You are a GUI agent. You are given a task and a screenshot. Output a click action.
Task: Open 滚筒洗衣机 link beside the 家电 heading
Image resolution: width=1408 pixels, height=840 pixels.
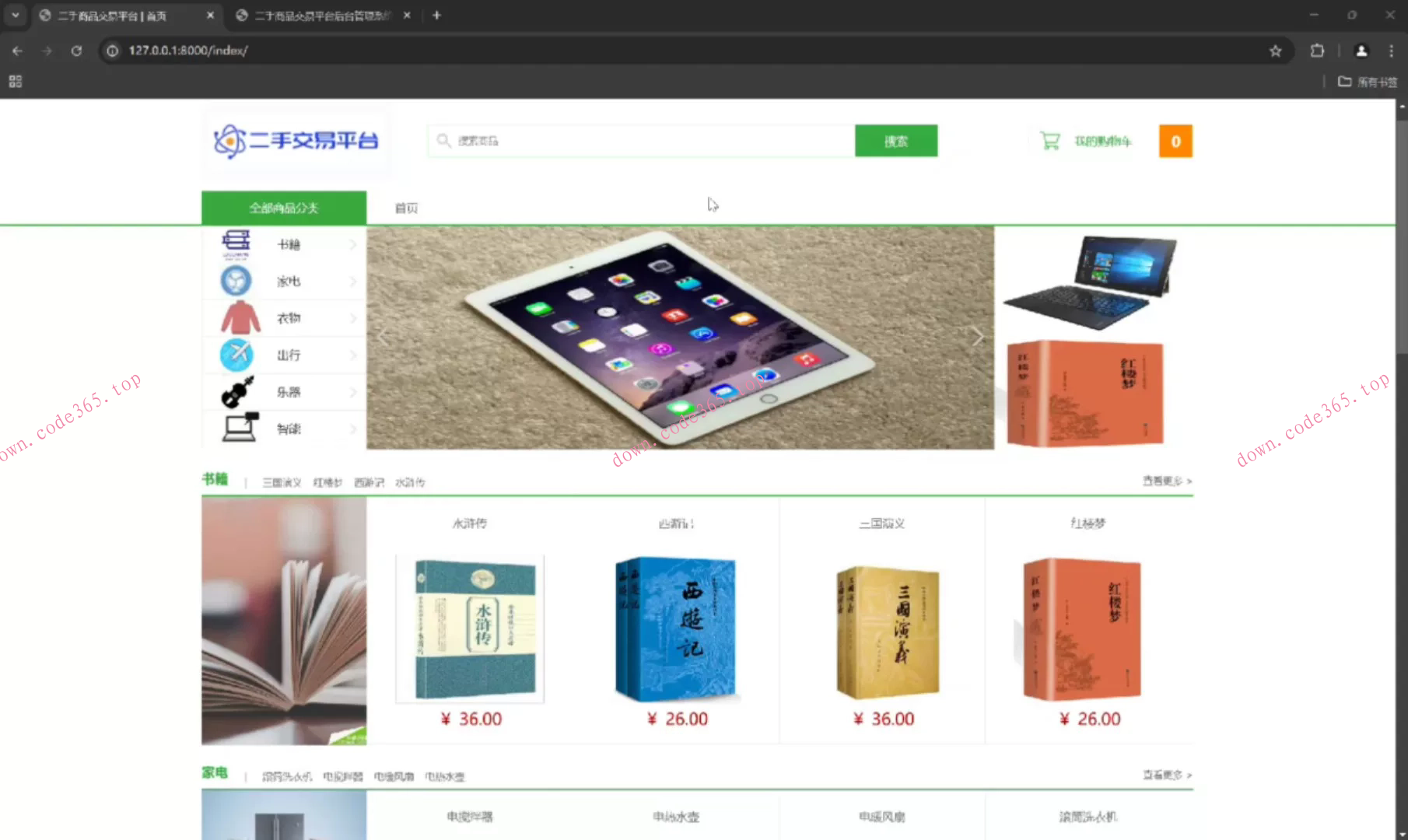(287, 776)
